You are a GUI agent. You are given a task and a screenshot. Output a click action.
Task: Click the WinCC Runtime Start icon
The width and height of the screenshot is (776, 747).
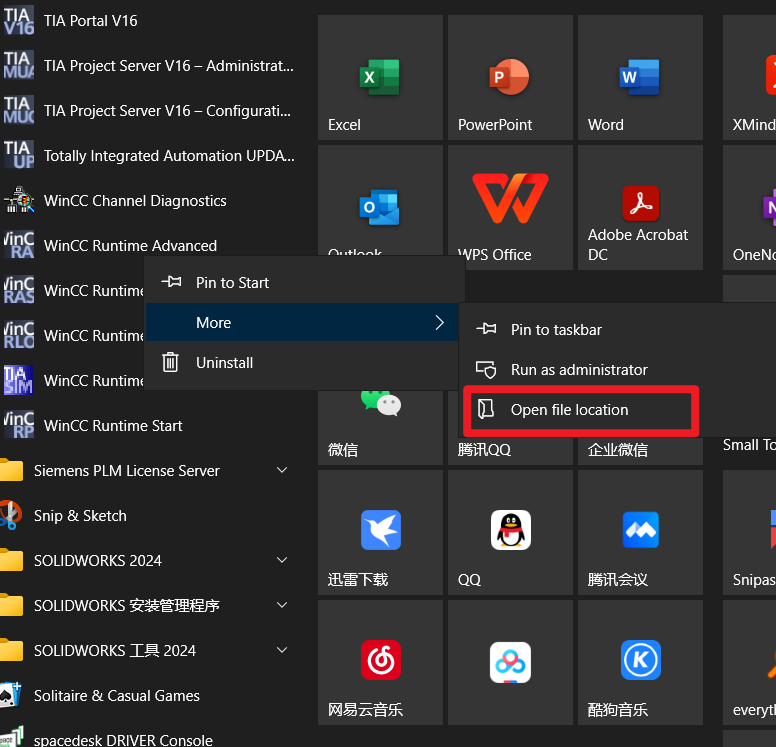pos(19,425)
